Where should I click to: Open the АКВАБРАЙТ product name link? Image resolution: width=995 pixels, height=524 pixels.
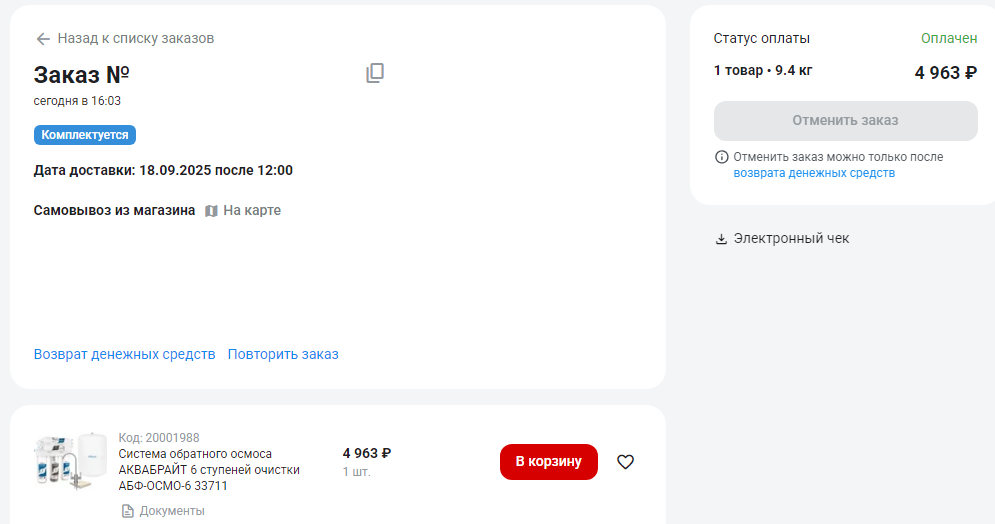209,470
